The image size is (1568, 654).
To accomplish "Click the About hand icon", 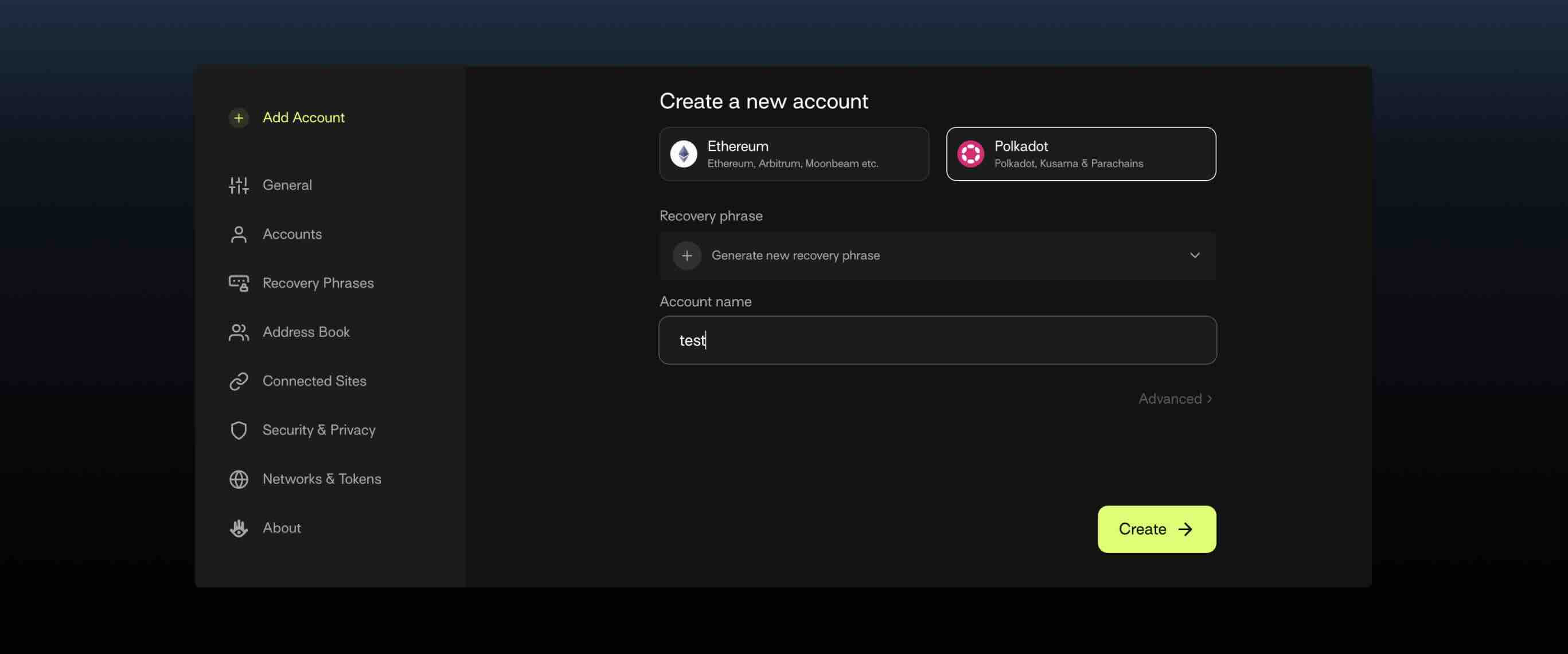I will pos(239,528).
